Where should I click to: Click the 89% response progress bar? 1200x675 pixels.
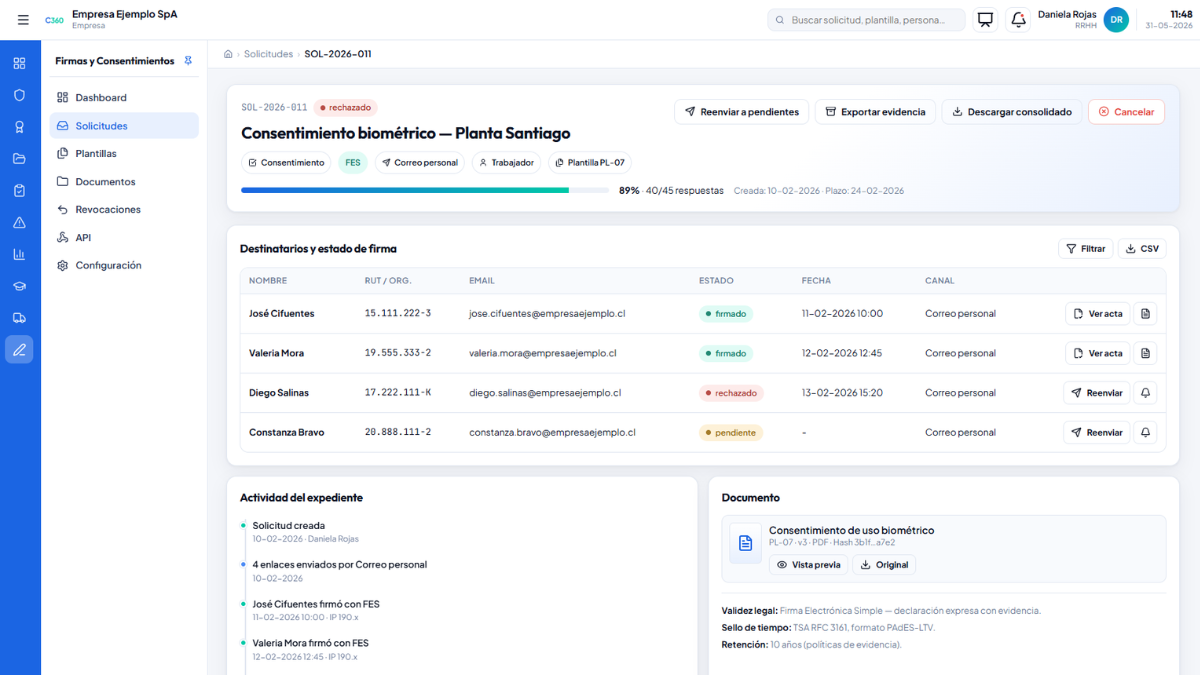425,190
